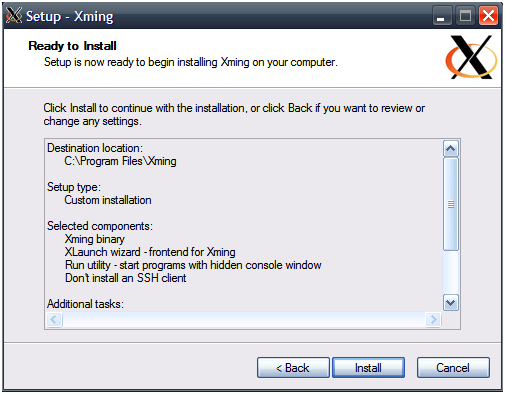Screen dimensions: 505x394
Task: Click the scroll down arrow in the summary box
Action: pyautogui.click(x=451, y=303)
